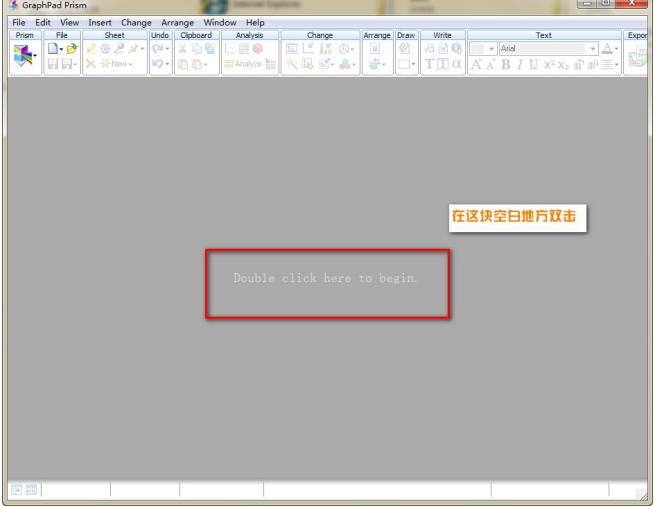654x507 pixels.
Task: Open the Edit menu
Action: tap(43, 23)
